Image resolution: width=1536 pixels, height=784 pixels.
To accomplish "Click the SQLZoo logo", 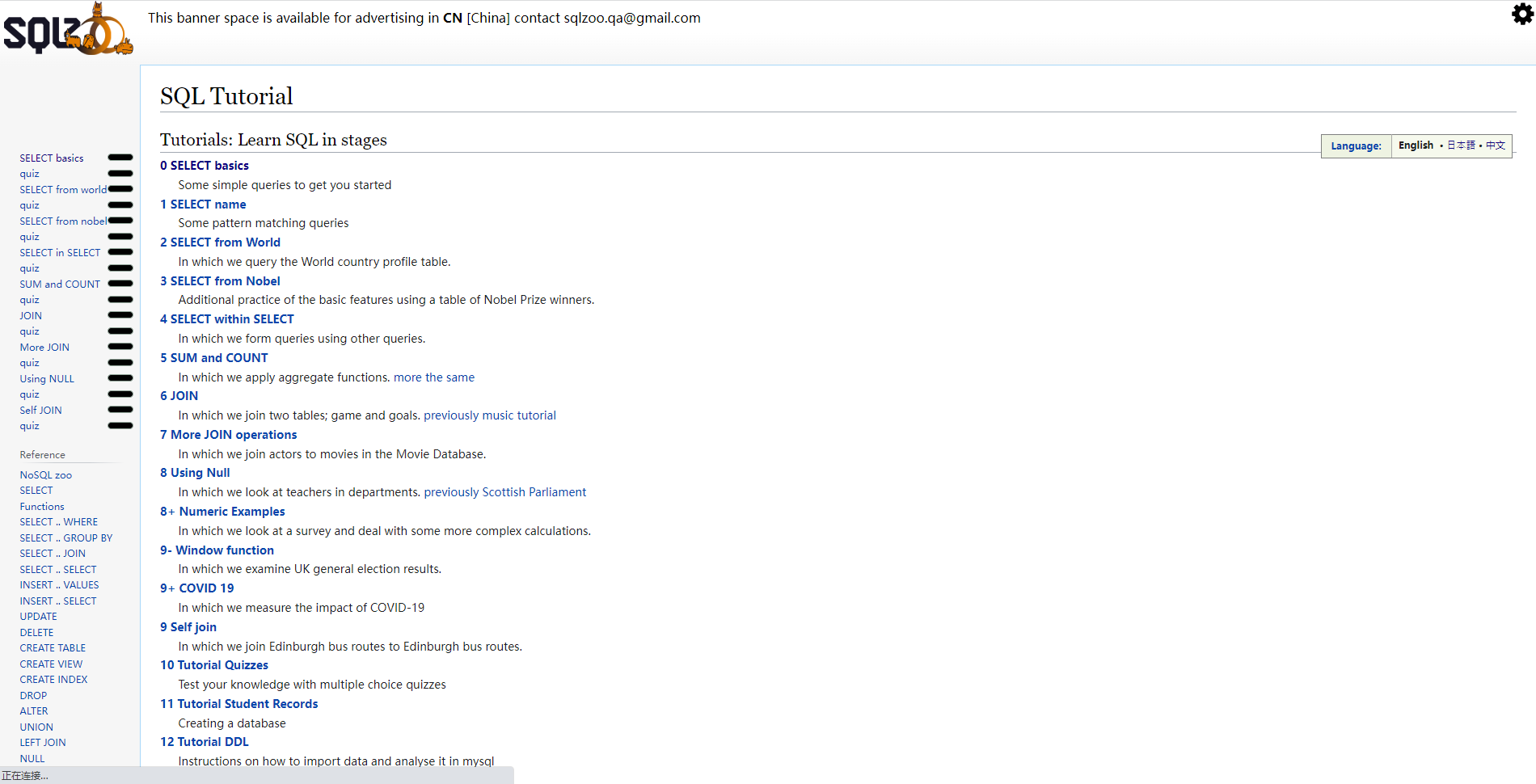I will point(67,31).
